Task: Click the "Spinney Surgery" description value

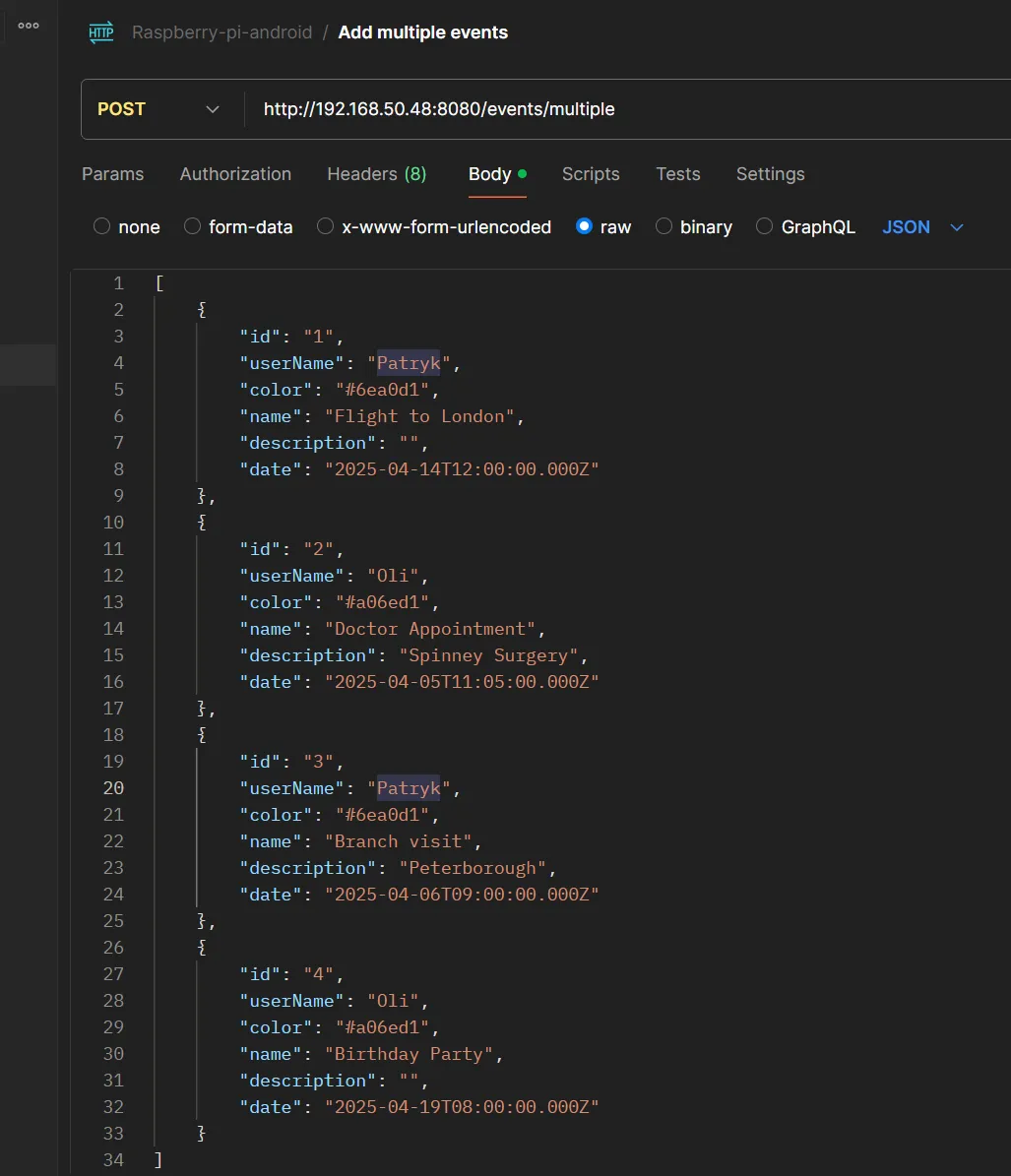Action: (x=489, y=655)
